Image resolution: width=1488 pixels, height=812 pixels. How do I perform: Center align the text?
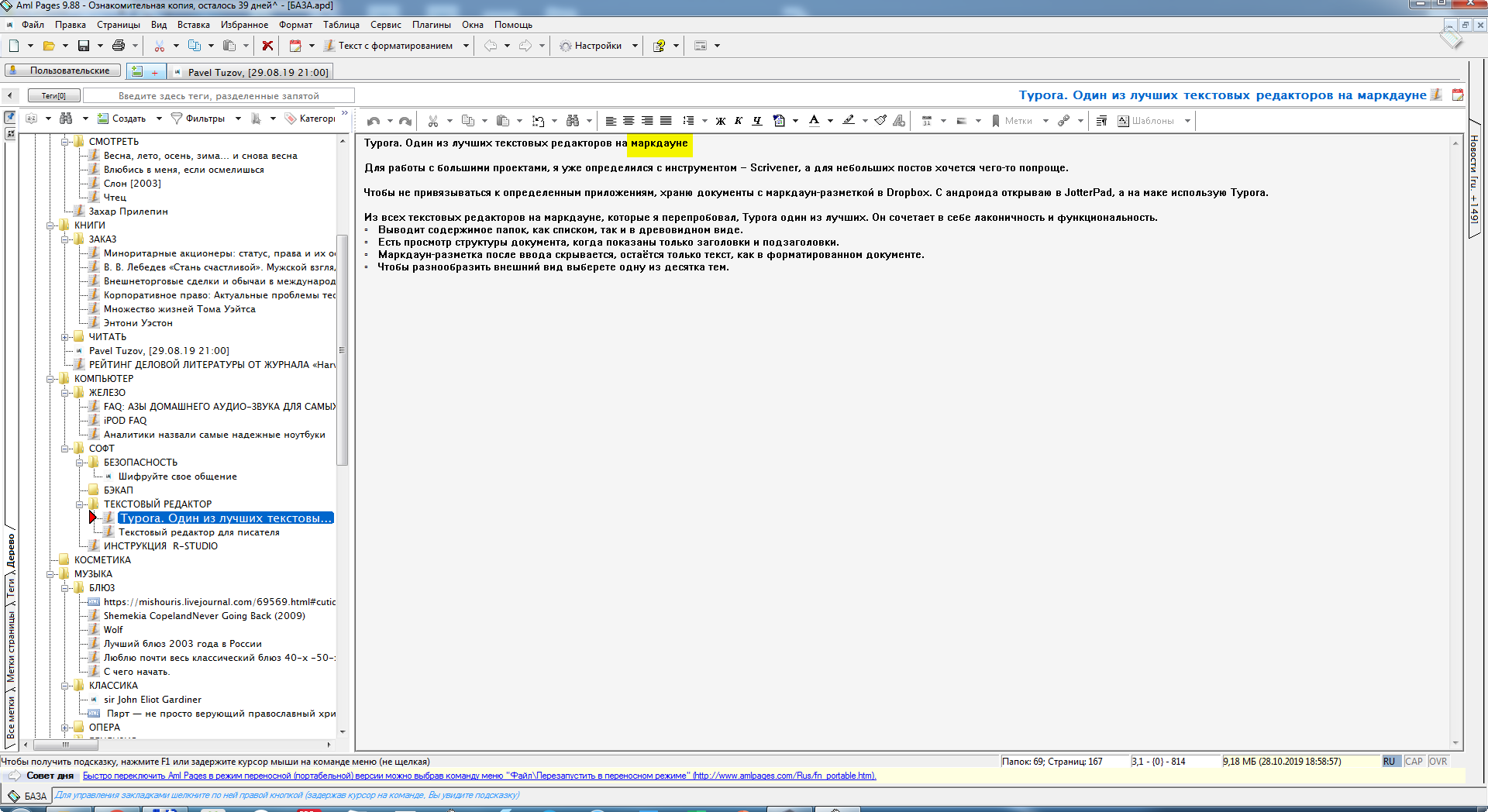click(629, 121)
